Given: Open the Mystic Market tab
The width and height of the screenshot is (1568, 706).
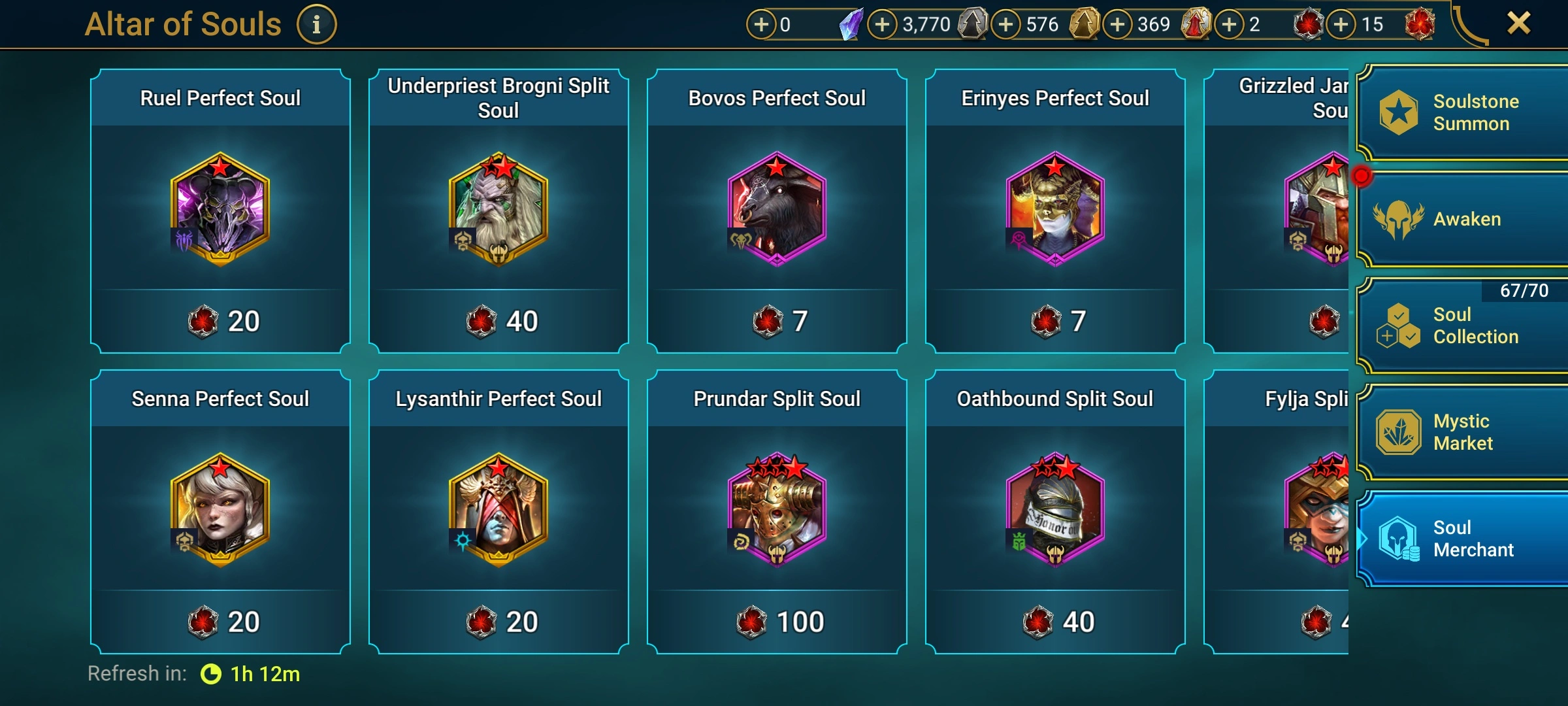Looking at the screenshot, I should point(1462,432).
